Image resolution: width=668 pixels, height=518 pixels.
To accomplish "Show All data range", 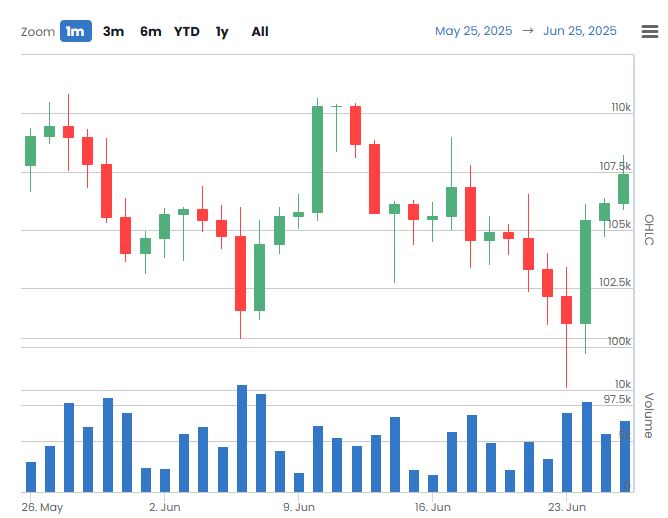I will [x=260, y=31].
